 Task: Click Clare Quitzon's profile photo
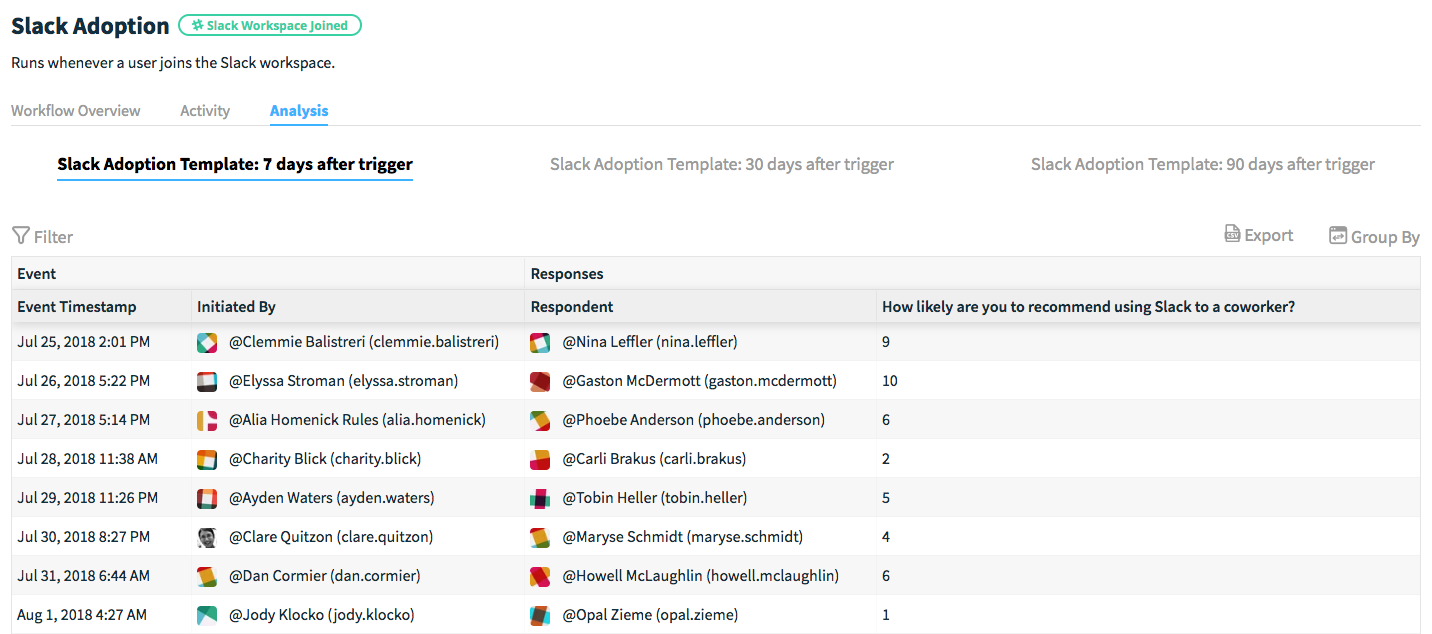coord(207,537)
